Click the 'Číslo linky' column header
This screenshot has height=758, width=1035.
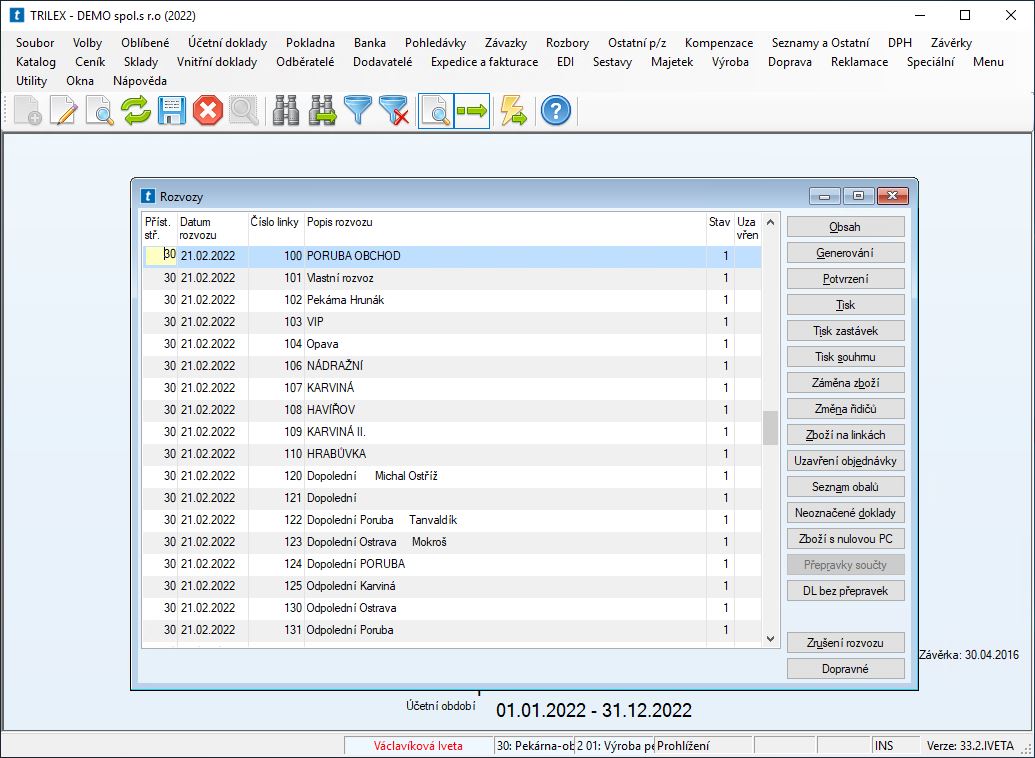pyautogui.click(x=276, y=228)
